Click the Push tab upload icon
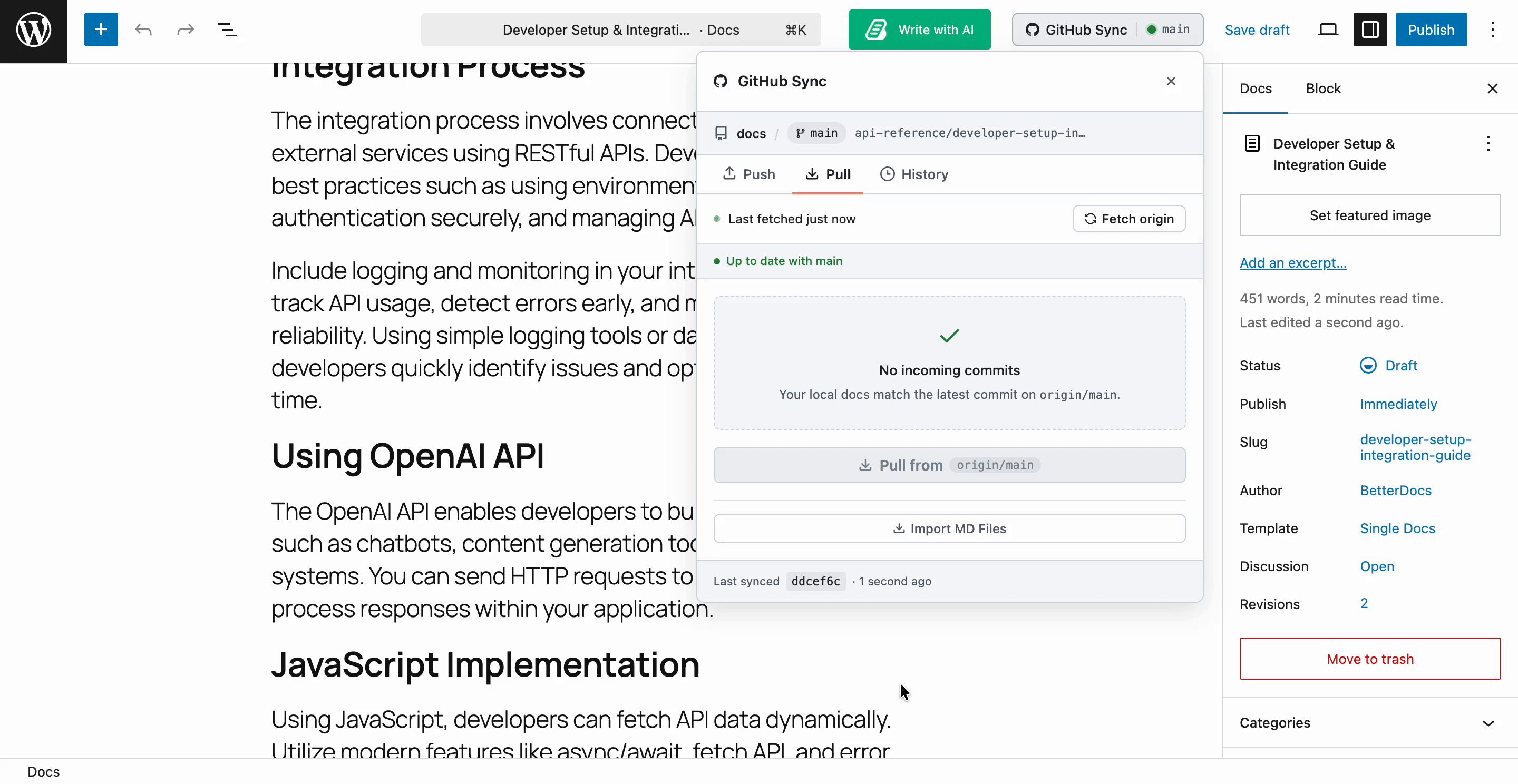1518x784 pixels. click(729, 173)
